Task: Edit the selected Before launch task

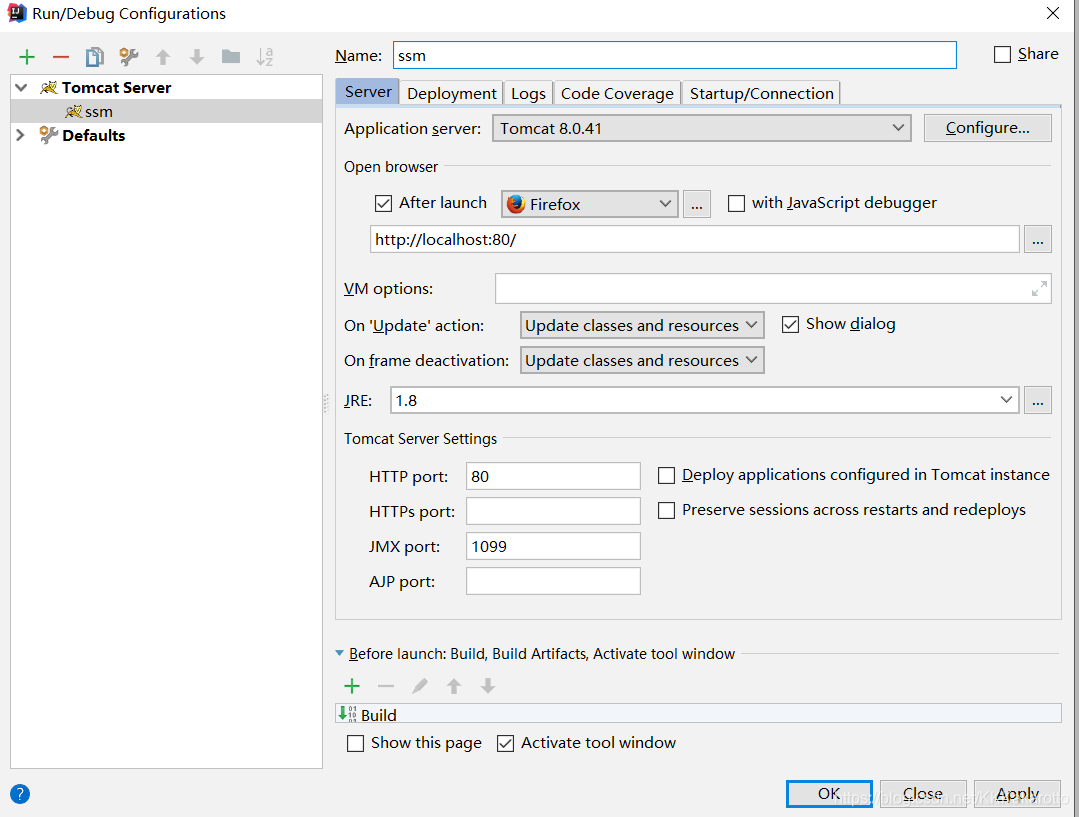Action: (x=420, y=686)
